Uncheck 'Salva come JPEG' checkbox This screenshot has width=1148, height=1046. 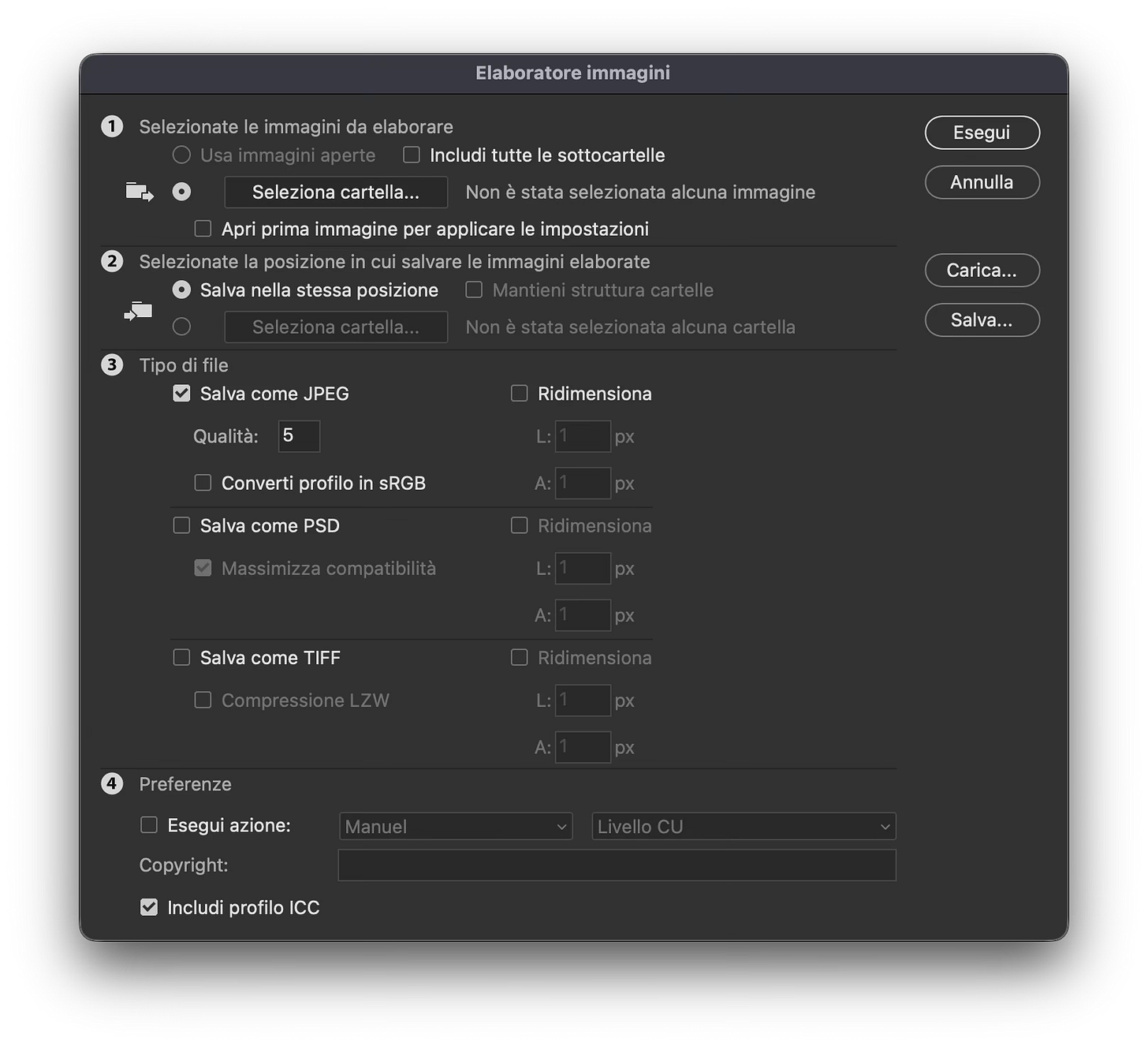tap(181, 393)
